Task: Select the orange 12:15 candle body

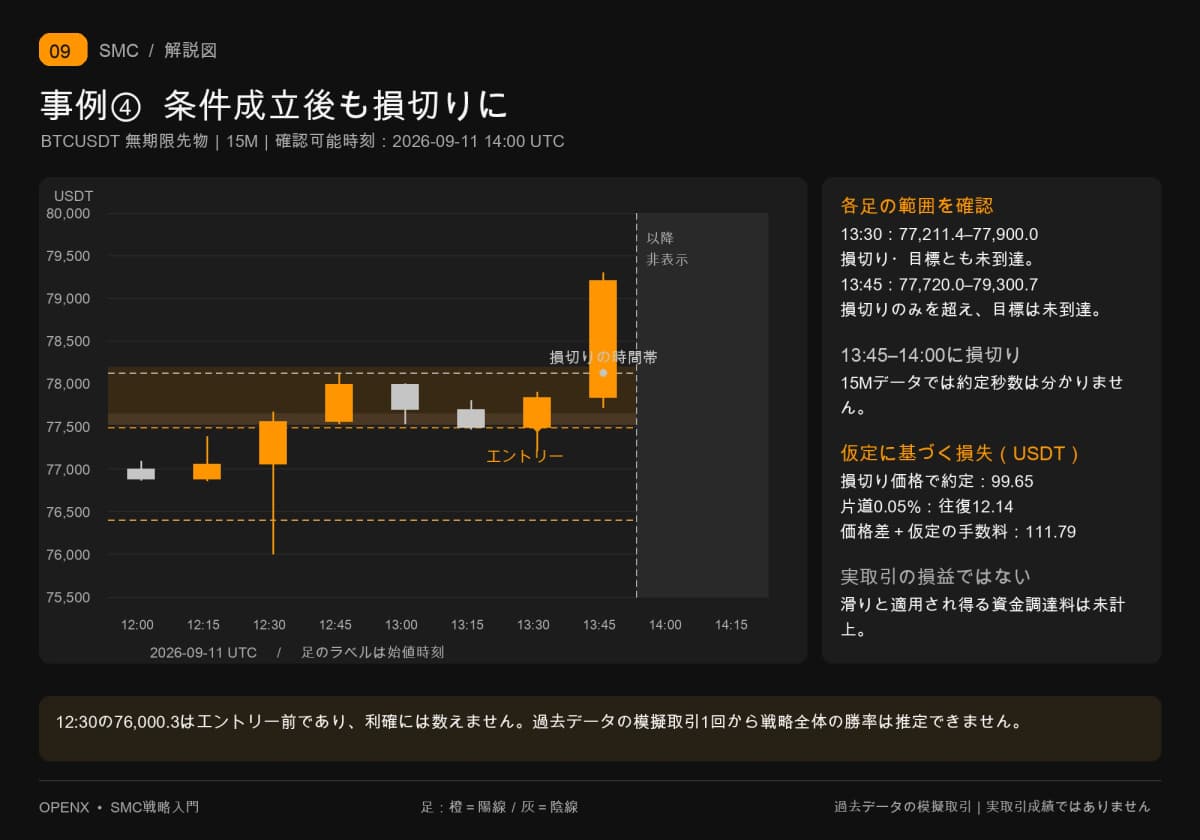Action: 207,472
